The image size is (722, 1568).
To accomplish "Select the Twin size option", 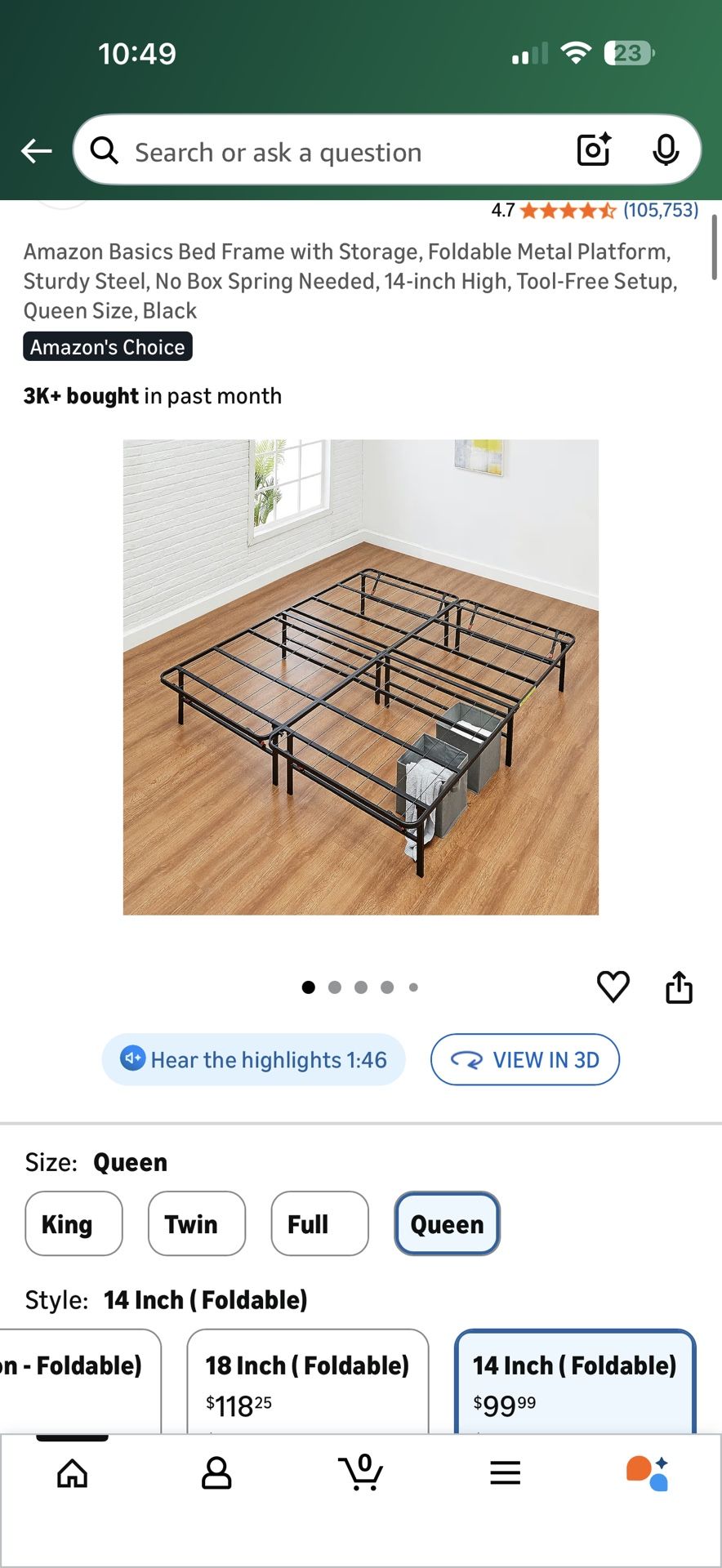I will [x=197, y=1223].
